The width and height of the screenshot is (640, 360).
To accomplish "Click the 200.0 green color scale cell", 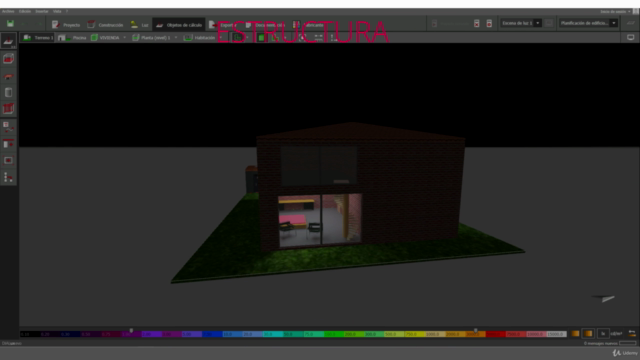I will click(354, 334).
